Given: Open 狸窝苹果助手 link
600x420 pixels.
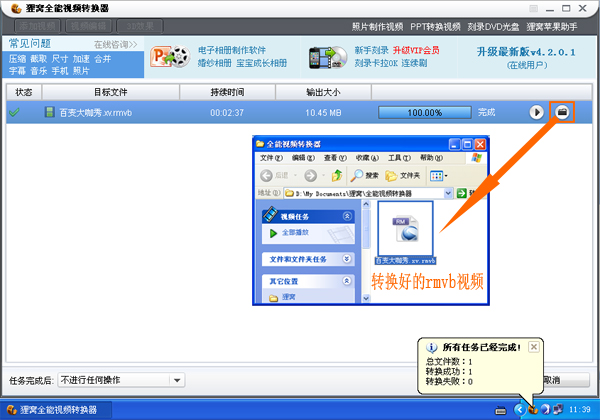Looking at the screenshot, I should (552, 27).
